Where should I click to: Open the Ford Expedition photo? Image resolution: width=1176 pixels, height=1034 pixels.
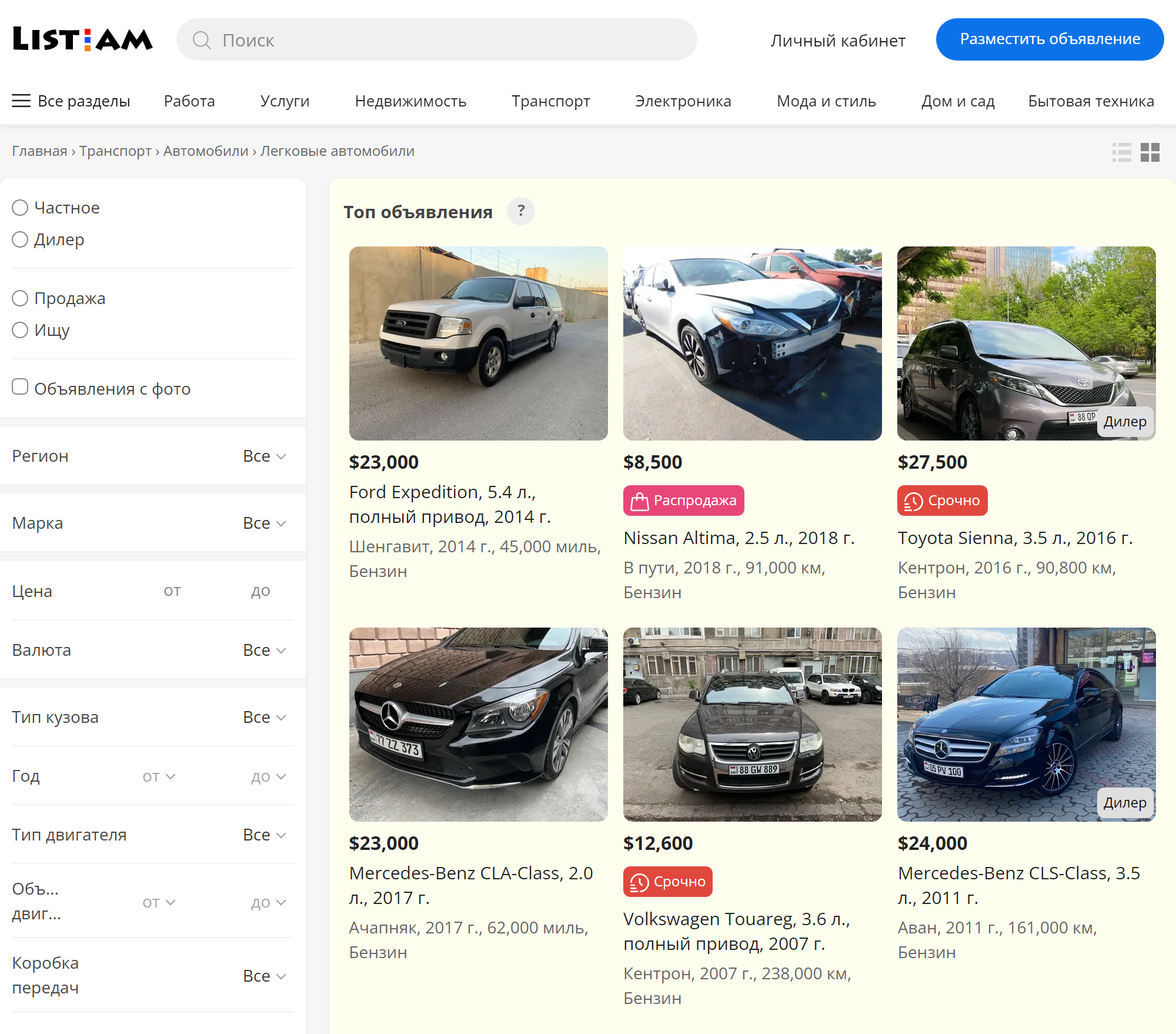(479, 343)
